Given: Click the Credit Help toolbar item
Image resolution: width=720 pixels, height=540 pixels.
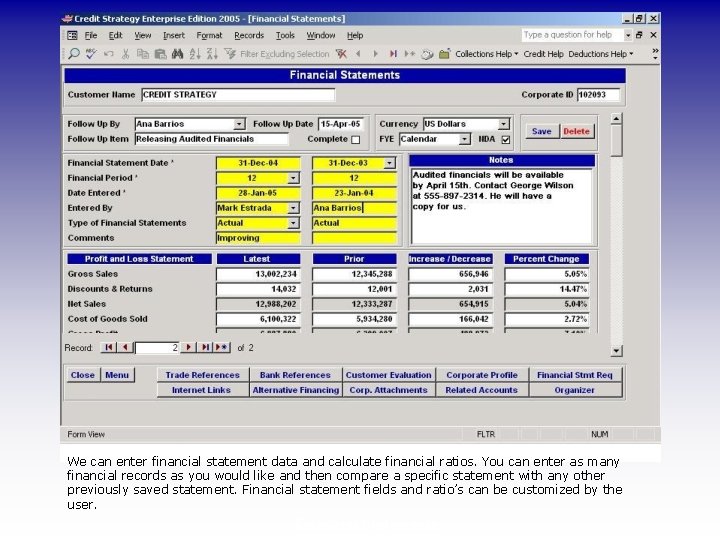Looking at the screenshot, I should [543, 54].
